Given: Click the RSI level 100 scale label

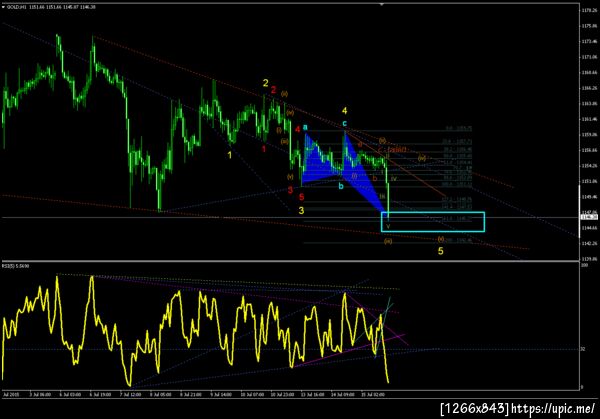Looking at the screenshot, I should (x=584, y=265).
